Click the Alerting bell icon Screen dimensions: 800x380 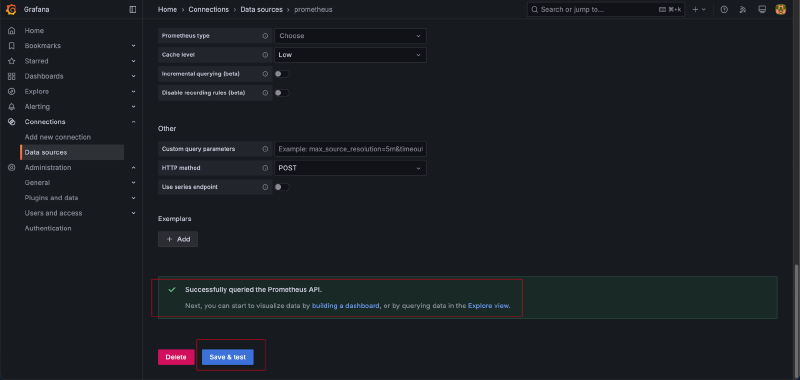coord(11,107)
